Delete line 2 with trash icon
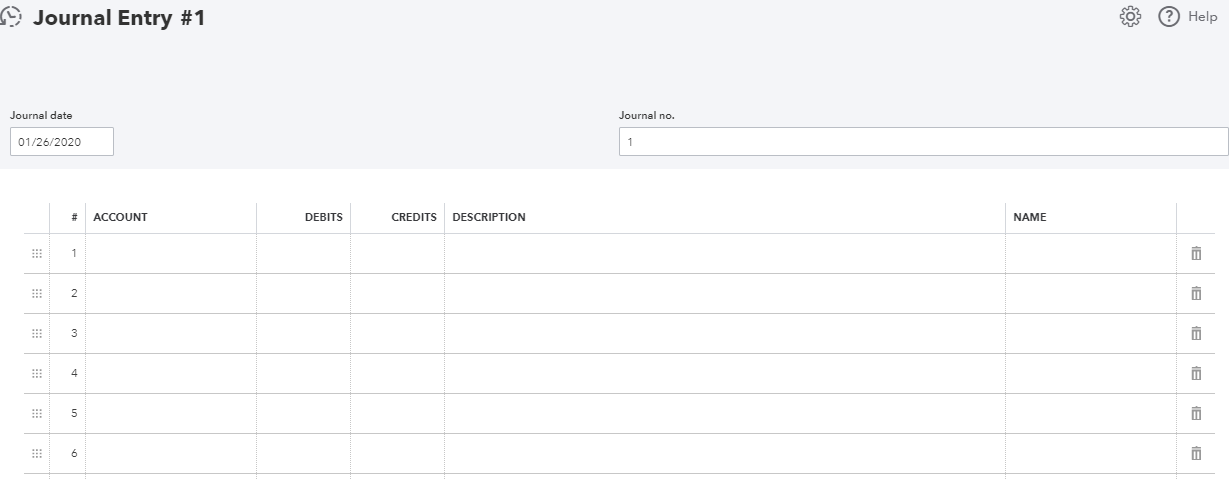 (x=1196, y=294)
